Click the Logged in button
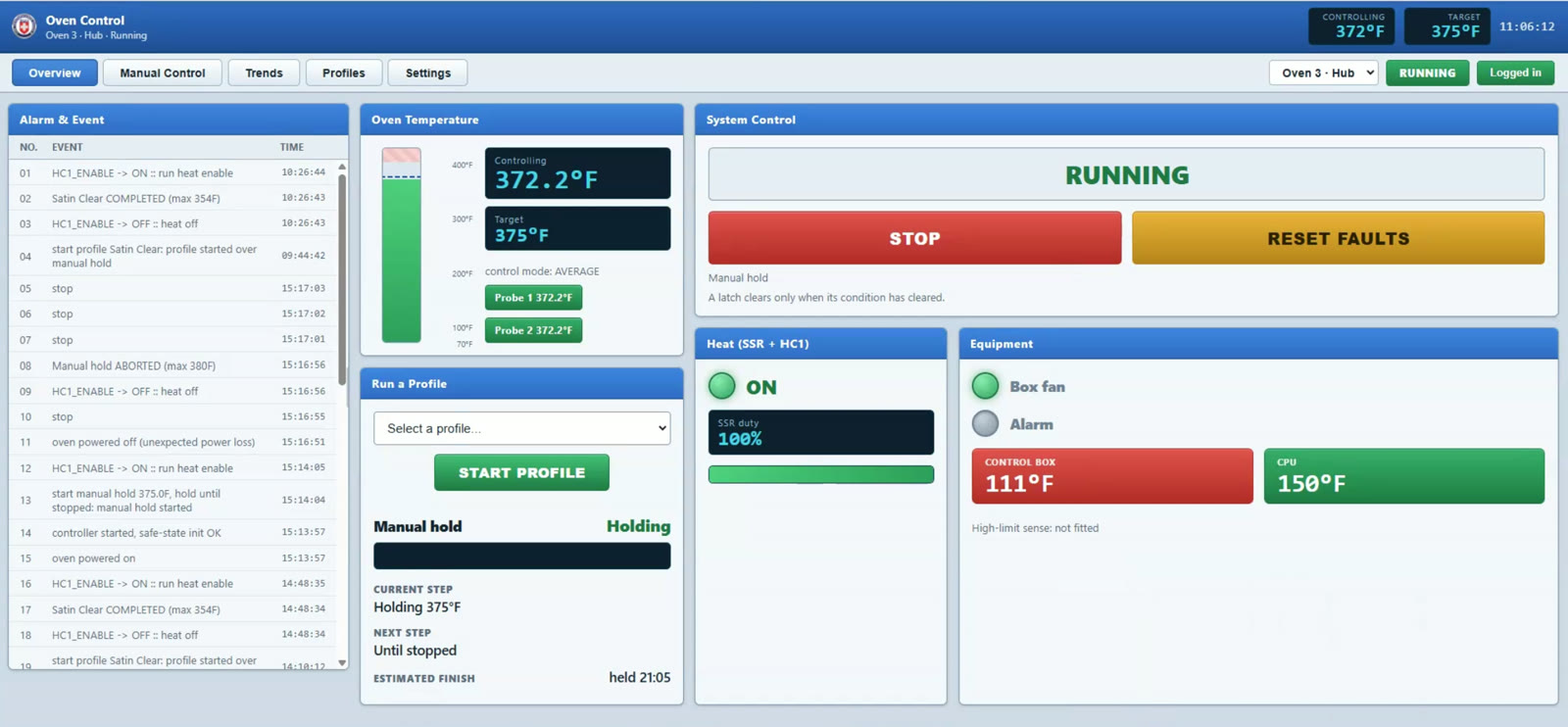The image size is (1568, 727). tap(1515, 73)
